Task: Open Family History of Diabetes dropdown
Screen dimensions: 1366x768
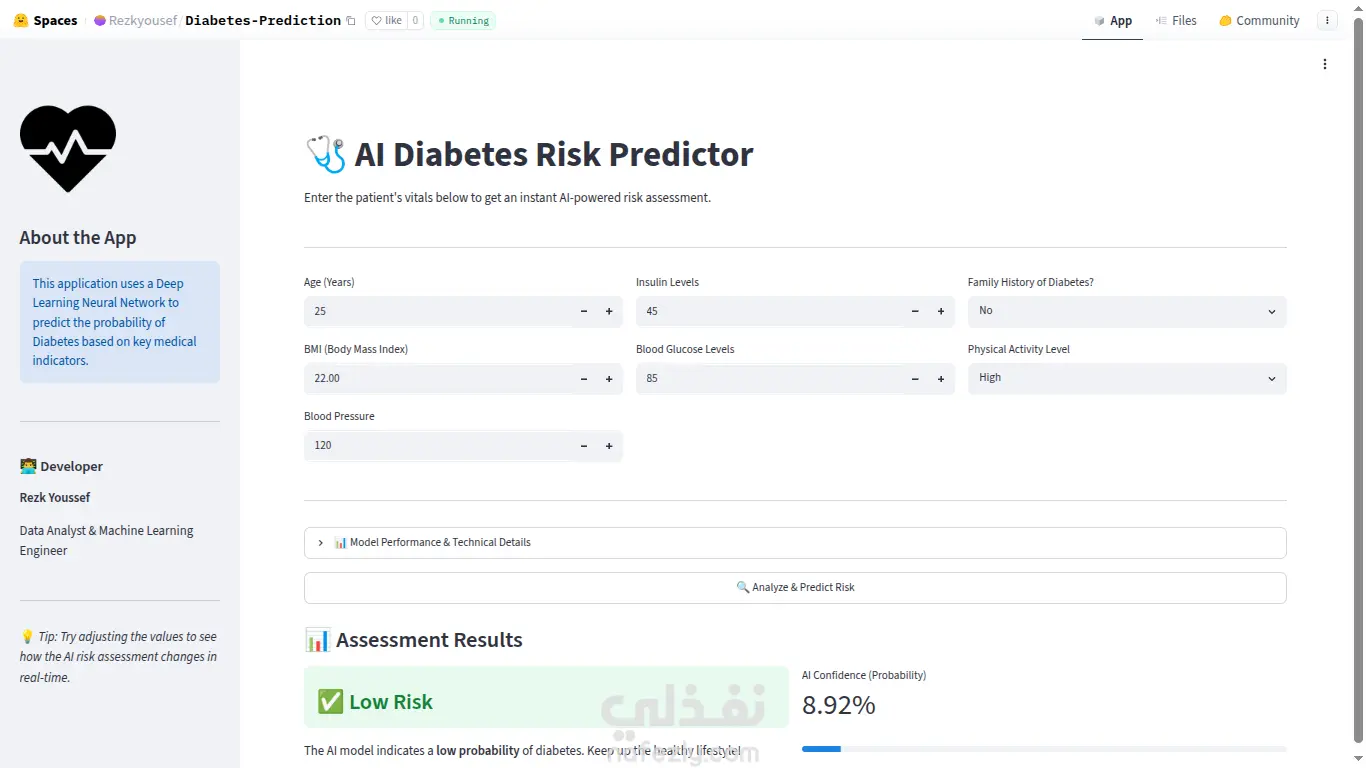Action: tap(1127, 311)
